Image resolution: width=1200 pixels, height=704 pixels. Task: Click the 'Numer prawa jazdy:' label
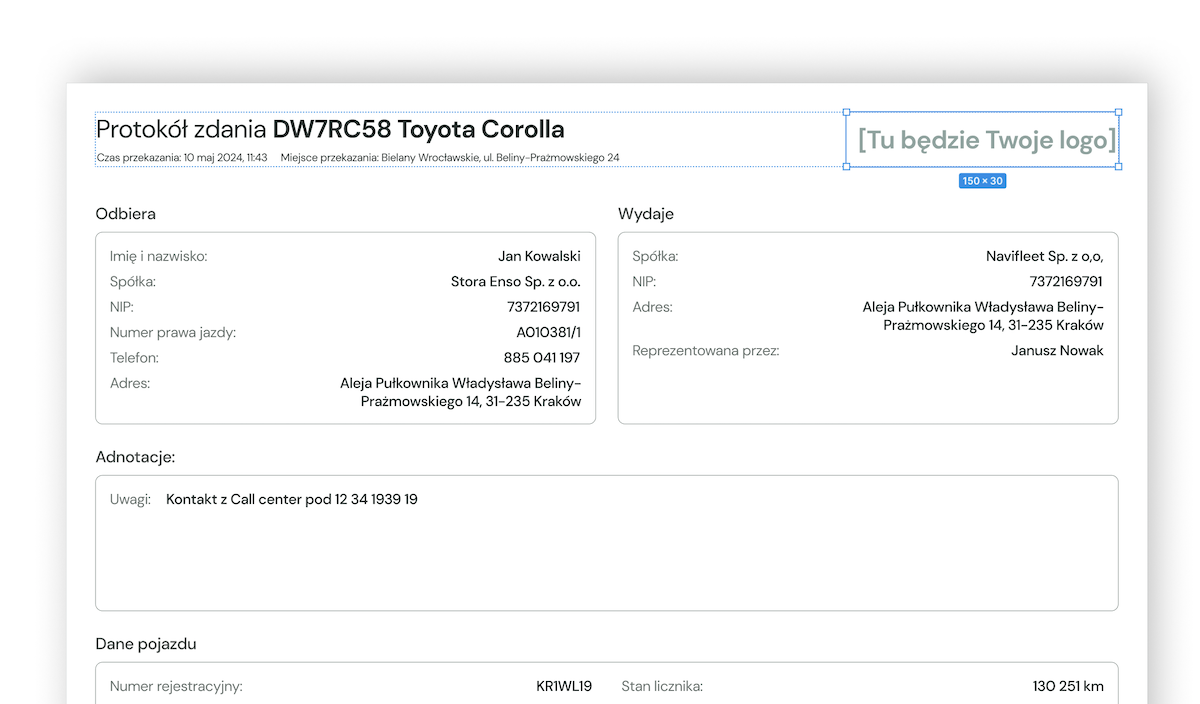point(173,332)
